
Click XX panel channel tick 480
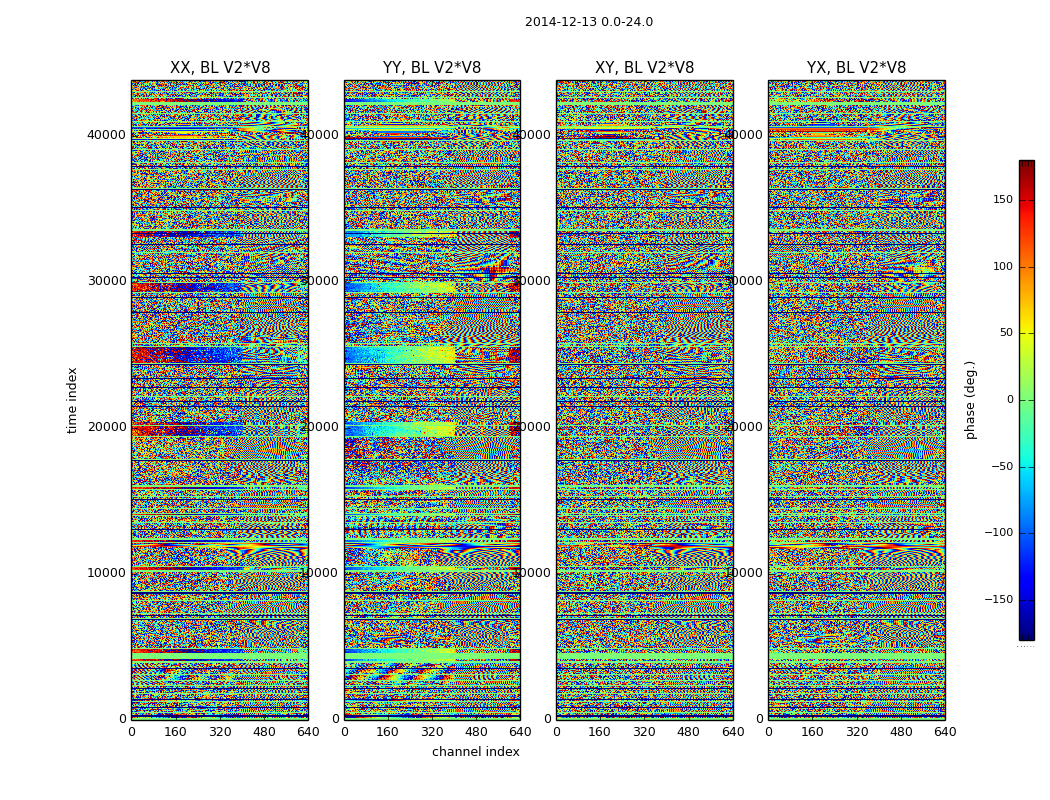pyautogui.click(x=264, y=732)
